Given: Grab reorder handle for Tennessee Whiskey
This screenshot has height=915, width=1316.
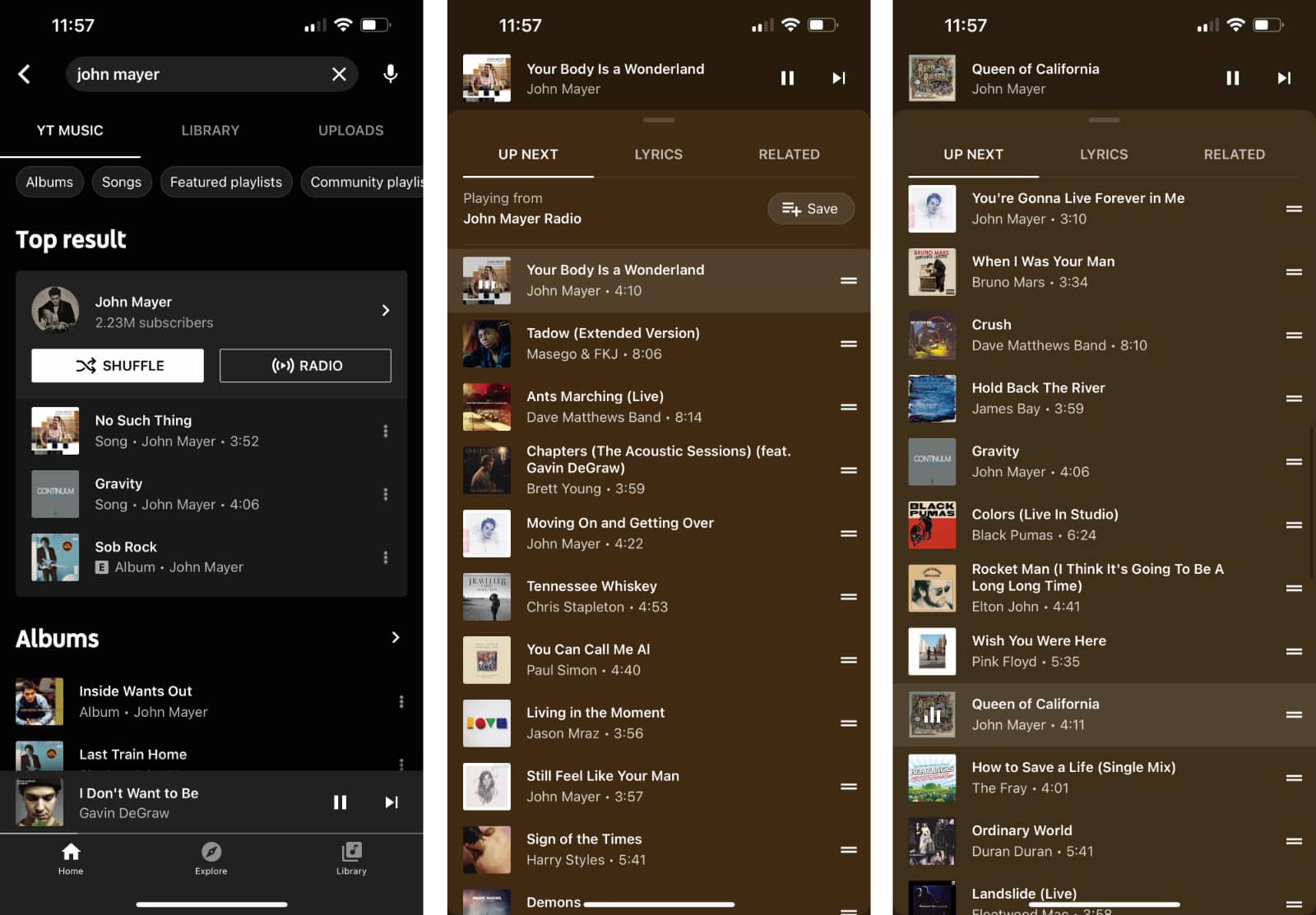Looking at the screenshot, I should pyautogui.click(x=849, y=597).
